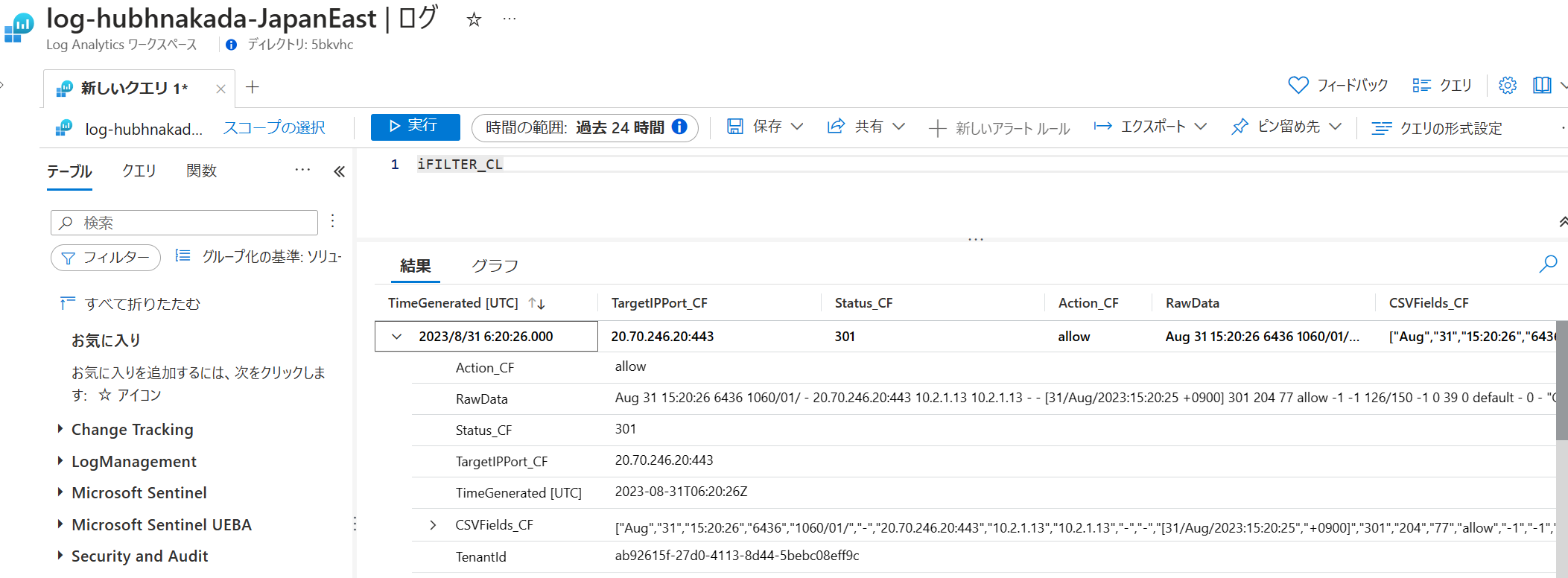The width and height of the screenshot is (1568, 578).
Task: Click the allow cell in Action_CF column
Action: 1073,337
